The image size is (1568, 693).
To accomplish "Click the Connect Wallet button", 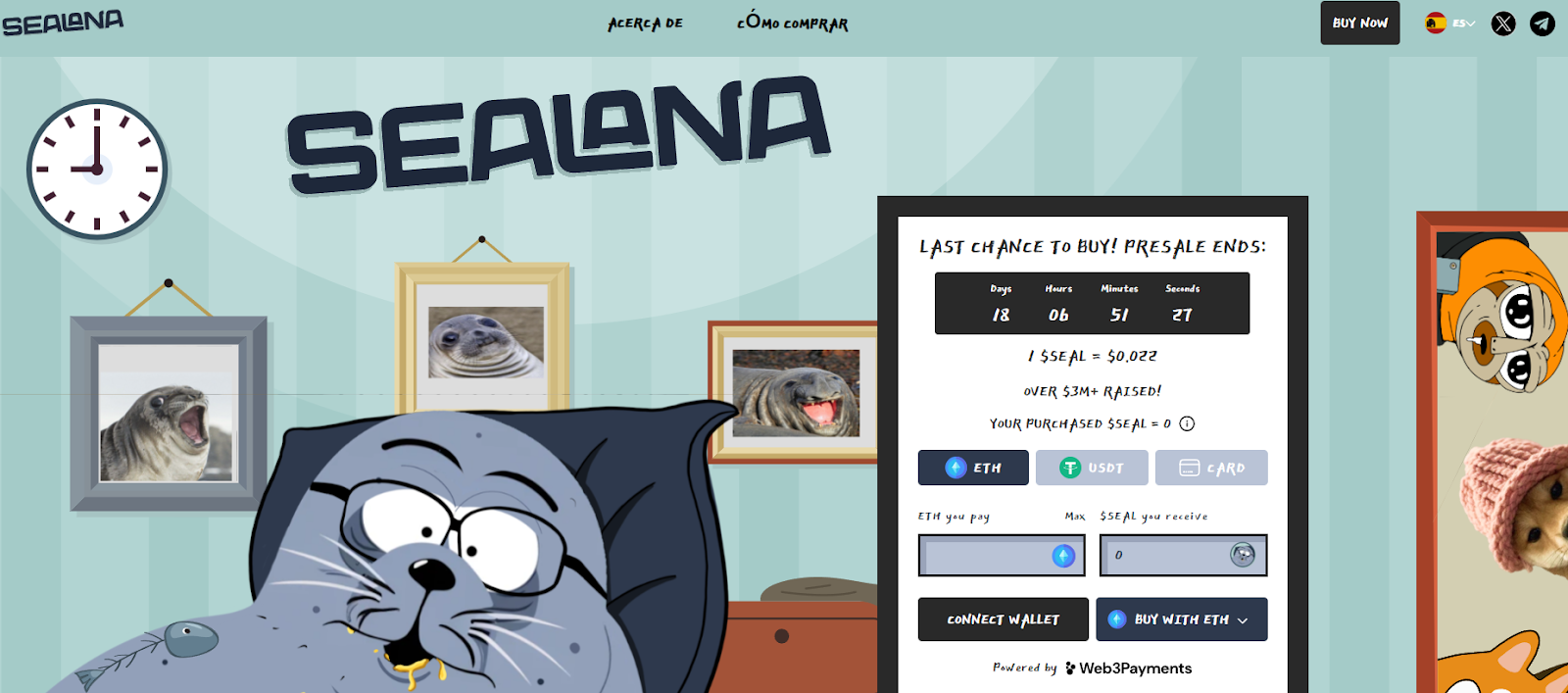I will (x=1004, y=619).
